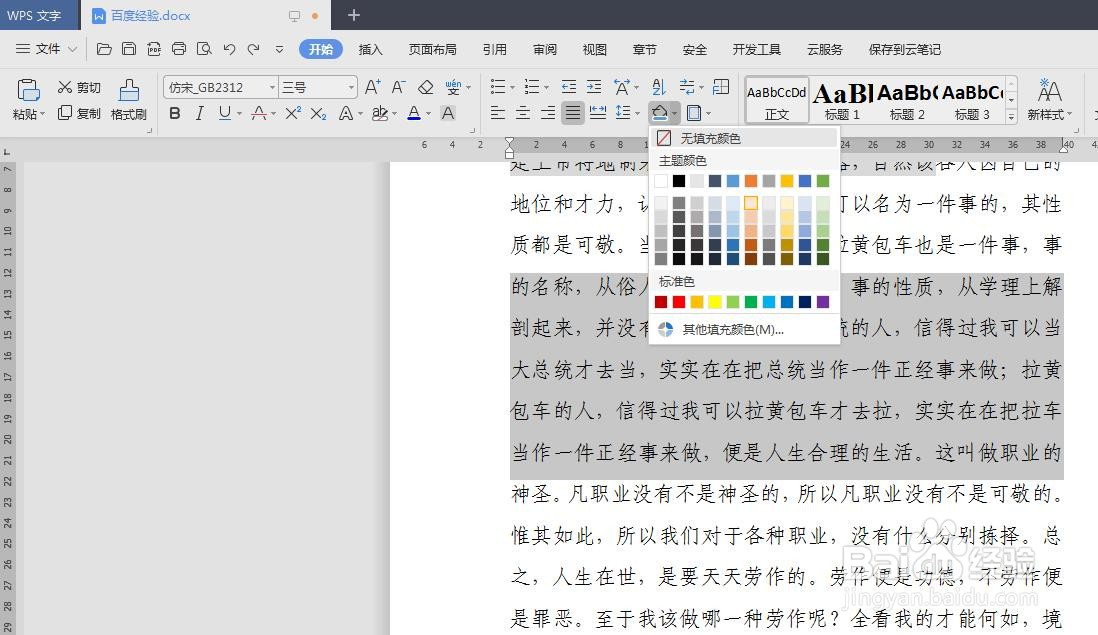Toggle justify alignment

[573, 113]
